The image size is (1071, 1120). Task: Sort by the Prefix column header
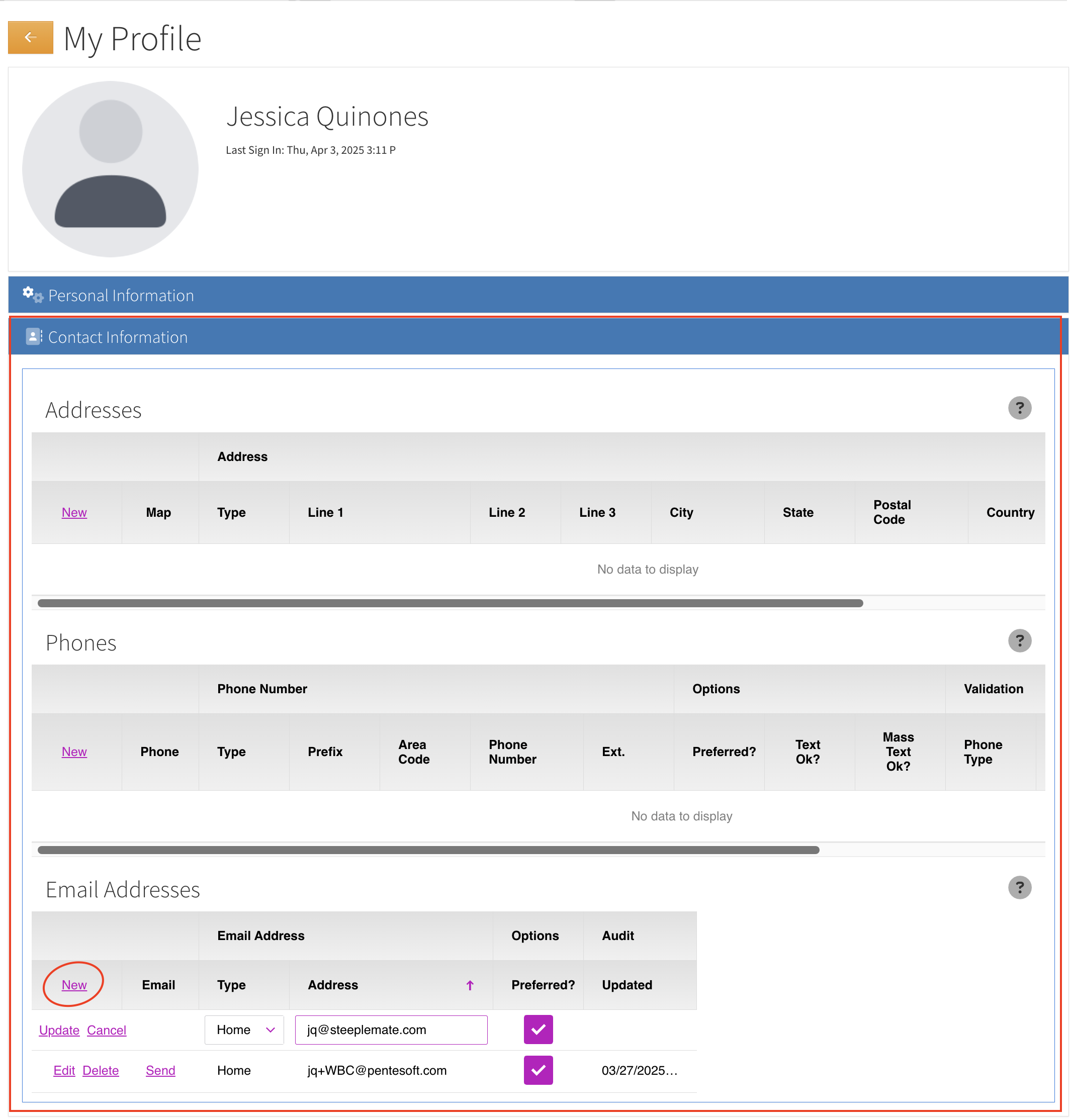pos(334,752)
